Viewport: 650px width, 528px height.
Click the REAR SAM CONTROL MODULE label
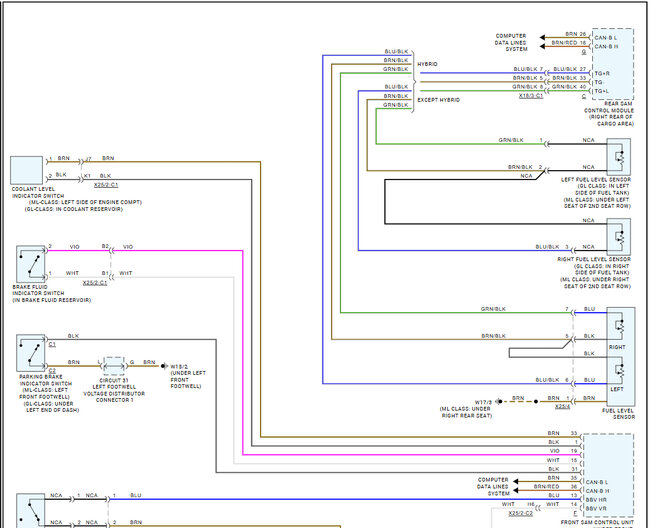click(609, 107)
